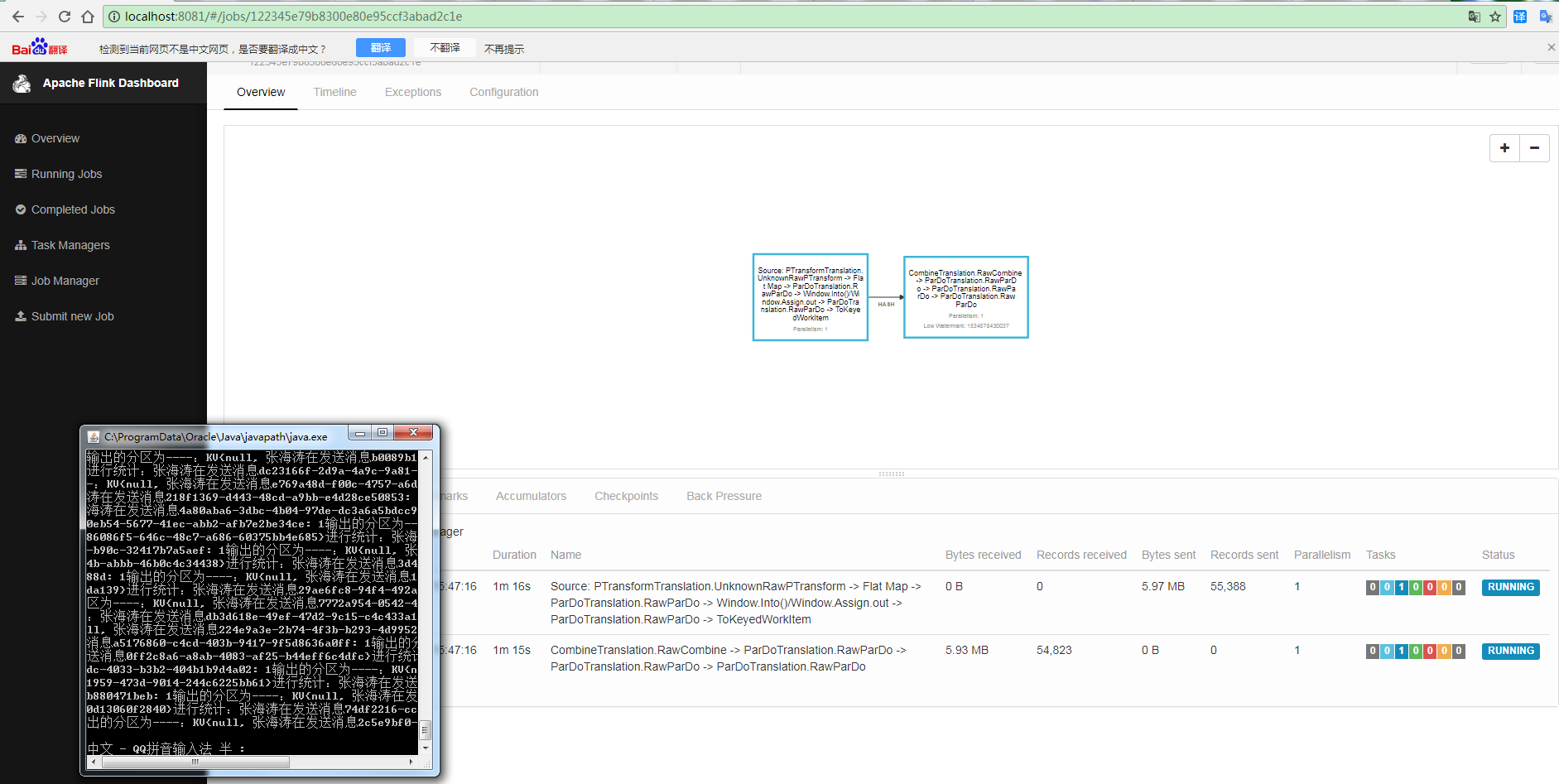Minimize the java.exe console window
The width and height of the screenshot is (1559, 784).
(x=359, y=433)
